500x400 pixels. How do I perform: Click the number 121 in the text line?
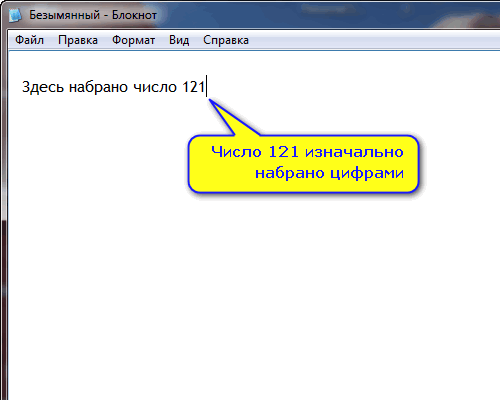193,87
